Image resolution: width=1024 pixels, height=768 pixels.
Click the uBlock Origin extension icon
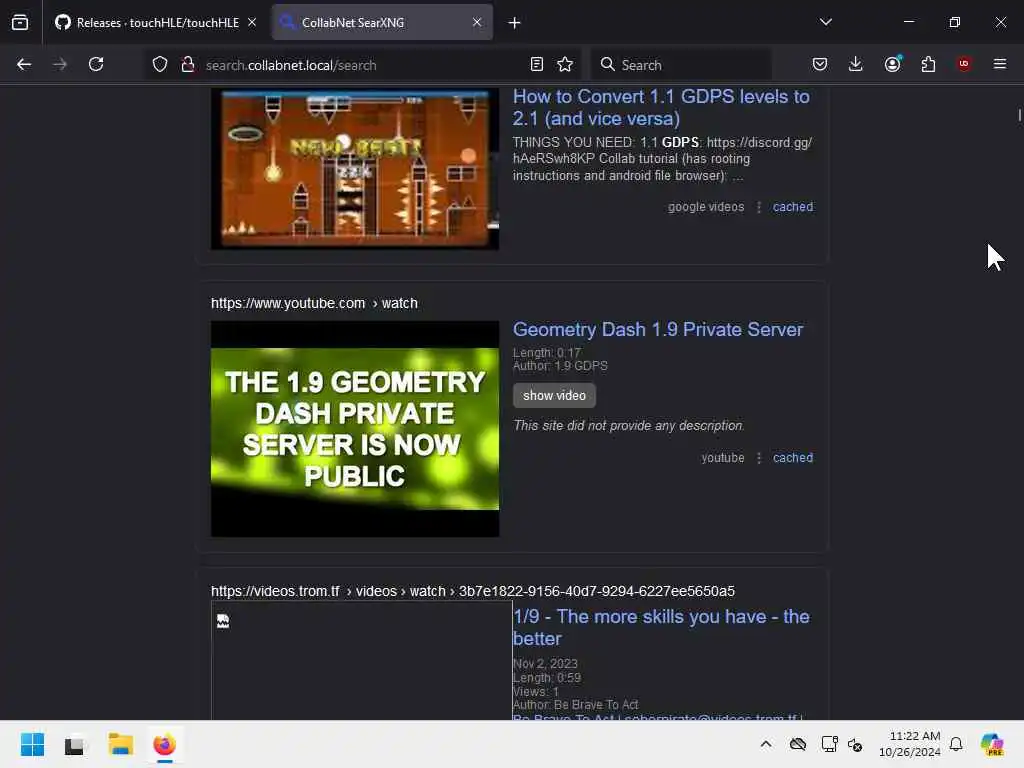964,65
